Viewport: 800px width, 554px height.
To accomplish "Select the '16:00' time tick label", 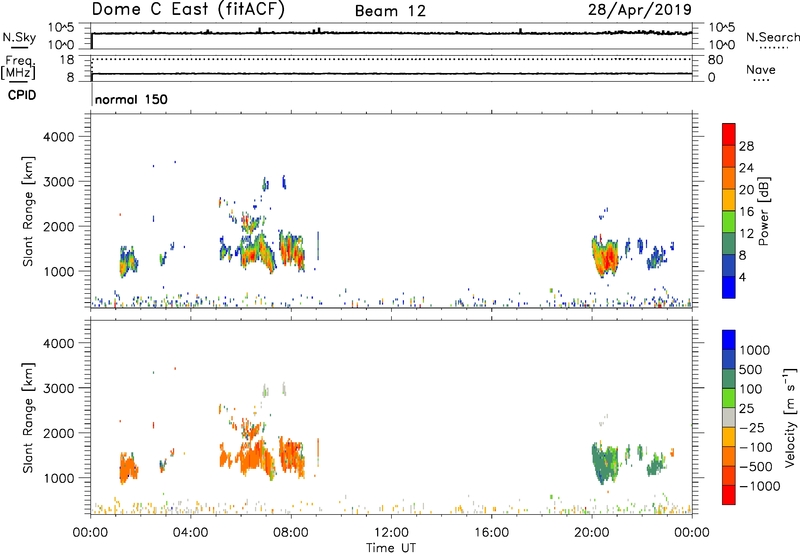I will click(x=491, y=533).
